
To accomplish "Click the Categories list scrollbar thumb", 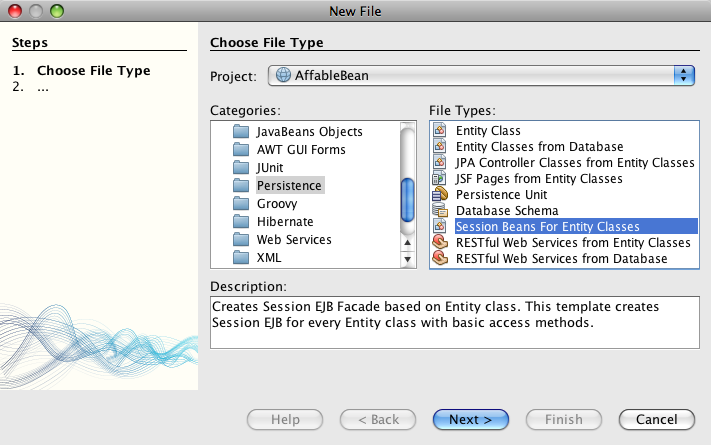I will tap(407, 201).
